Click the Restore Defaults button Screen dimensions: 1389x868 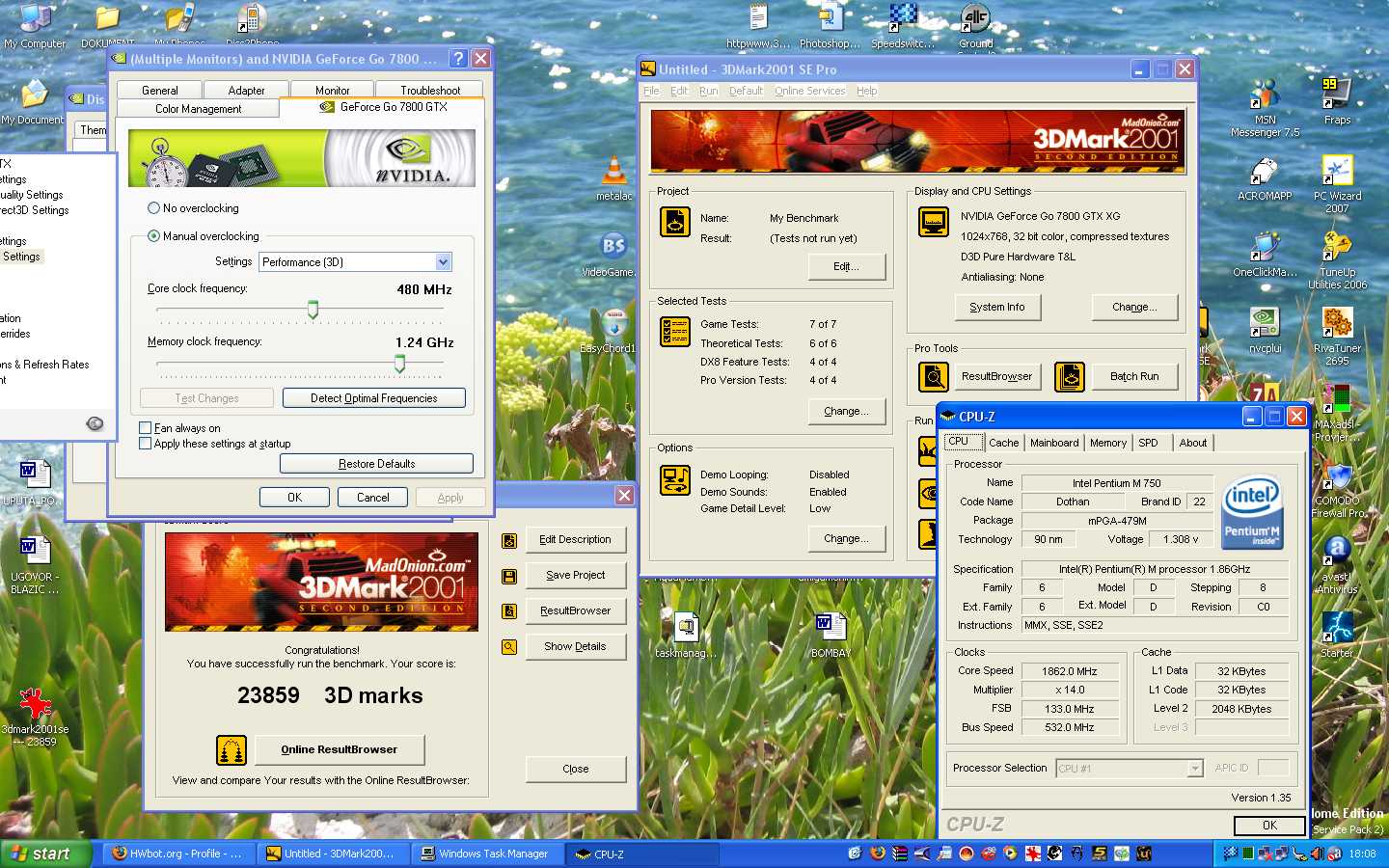click(x=376, y=464)
